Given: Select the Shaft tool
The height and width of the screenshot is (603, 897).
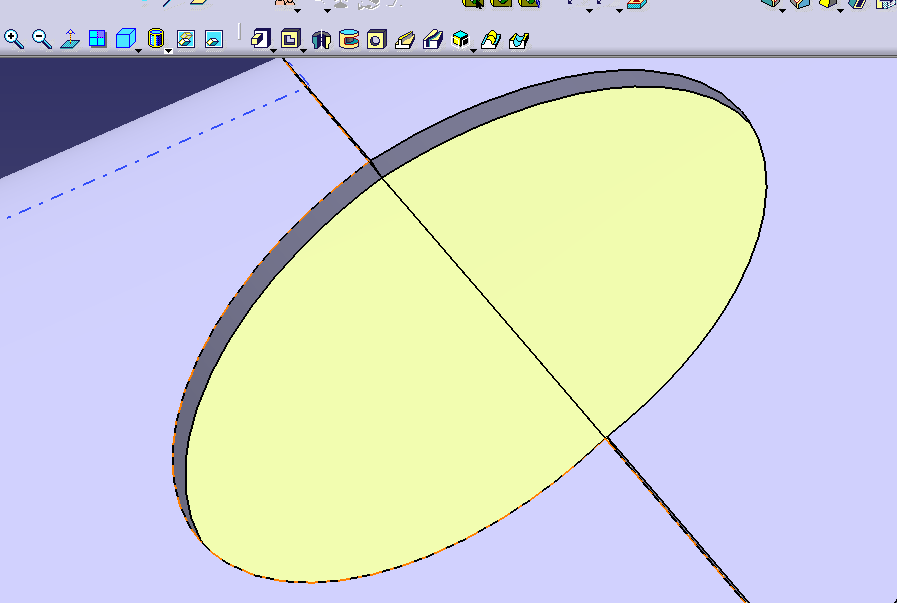Looking at the screenshot, I should pyautogui.click(x=322, y=39).
